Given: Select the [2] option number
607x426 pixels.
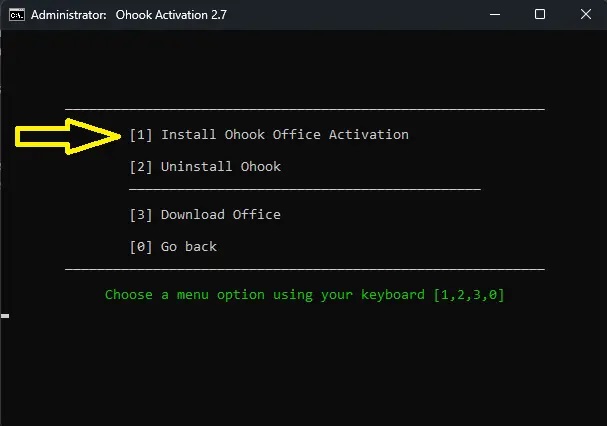Looking at the screenshot, I should point(141,167).
